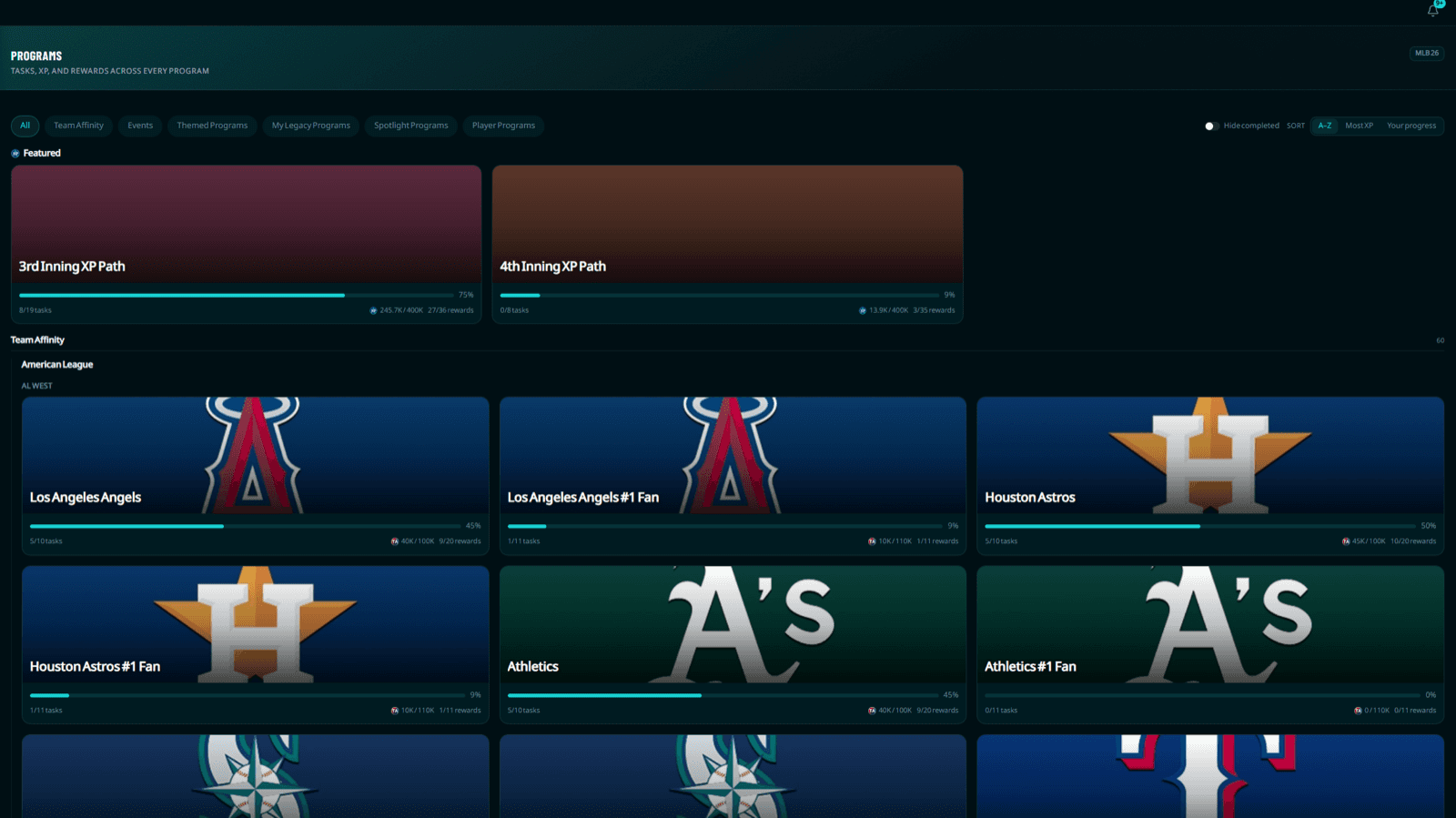Open the Themed Programs filter tab
Viewport: 1456px width, 818px height.
click(x=212, y=126)
